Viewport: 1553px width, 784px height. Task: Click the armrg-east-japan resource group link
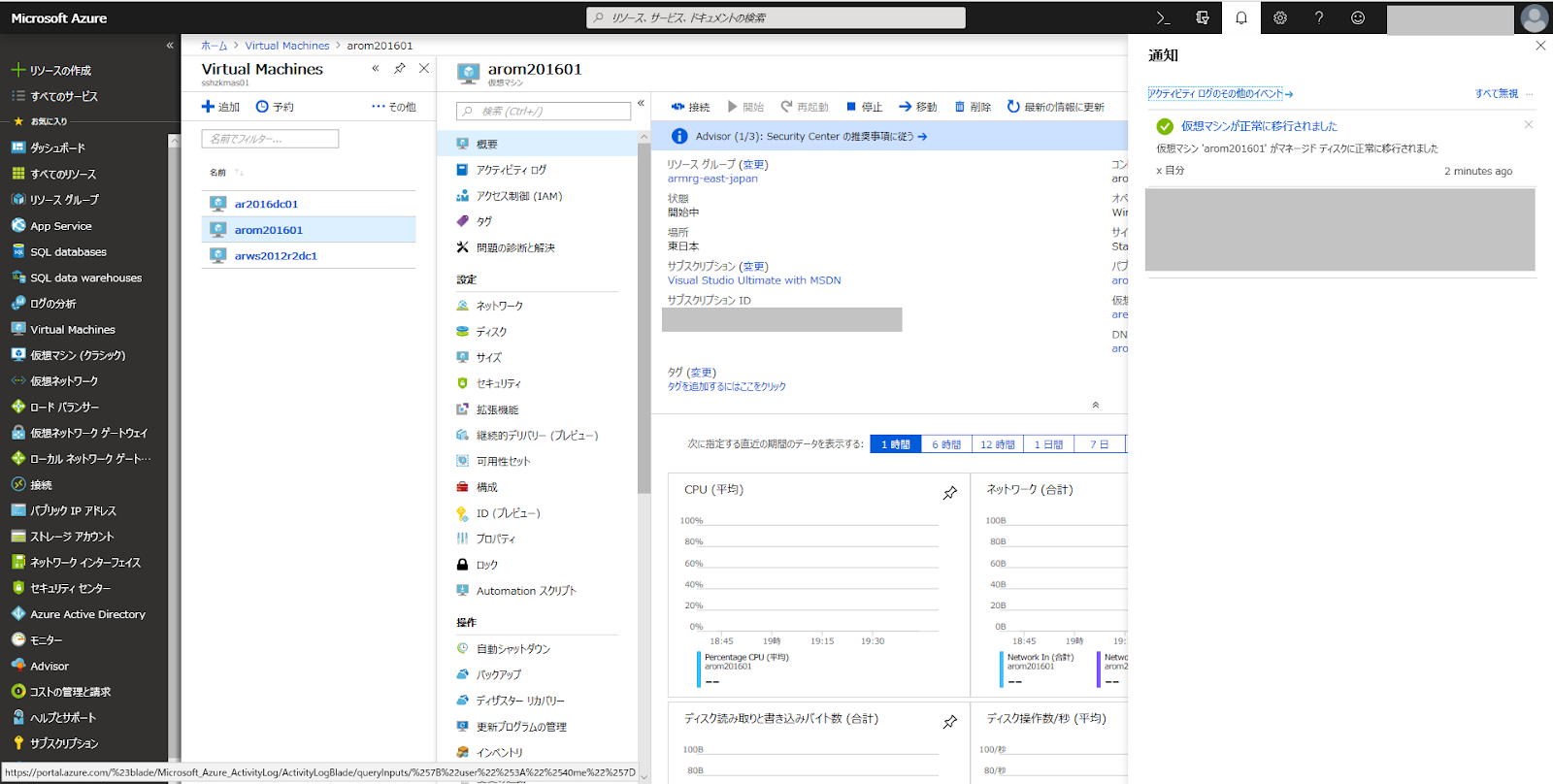(x=712, y=179)
